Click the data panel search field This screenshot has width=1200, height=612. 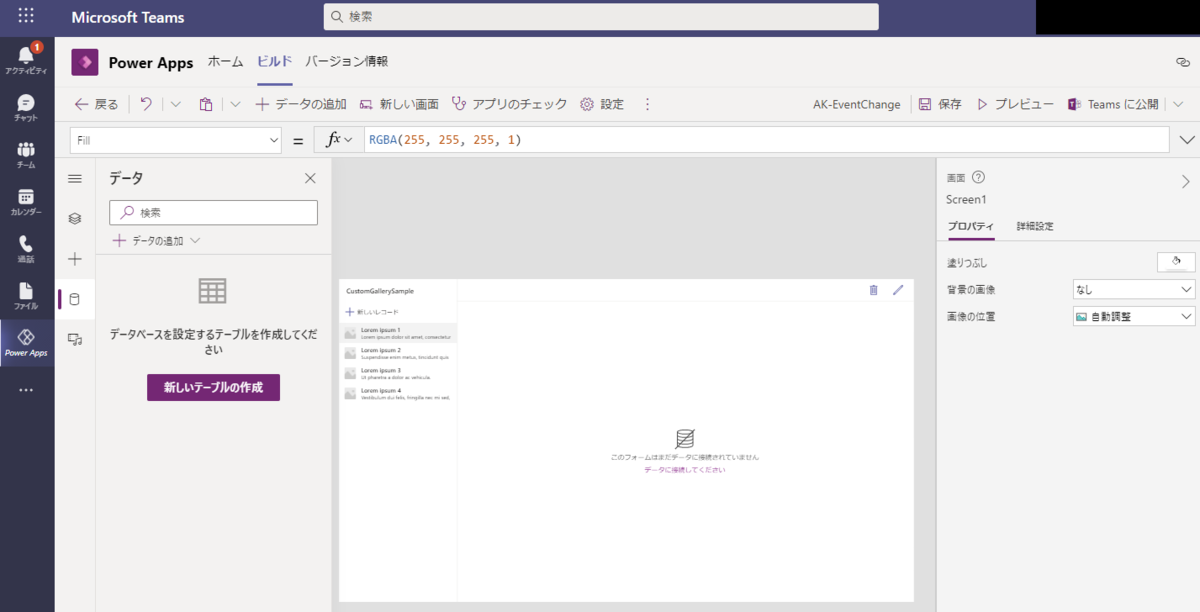213,212
